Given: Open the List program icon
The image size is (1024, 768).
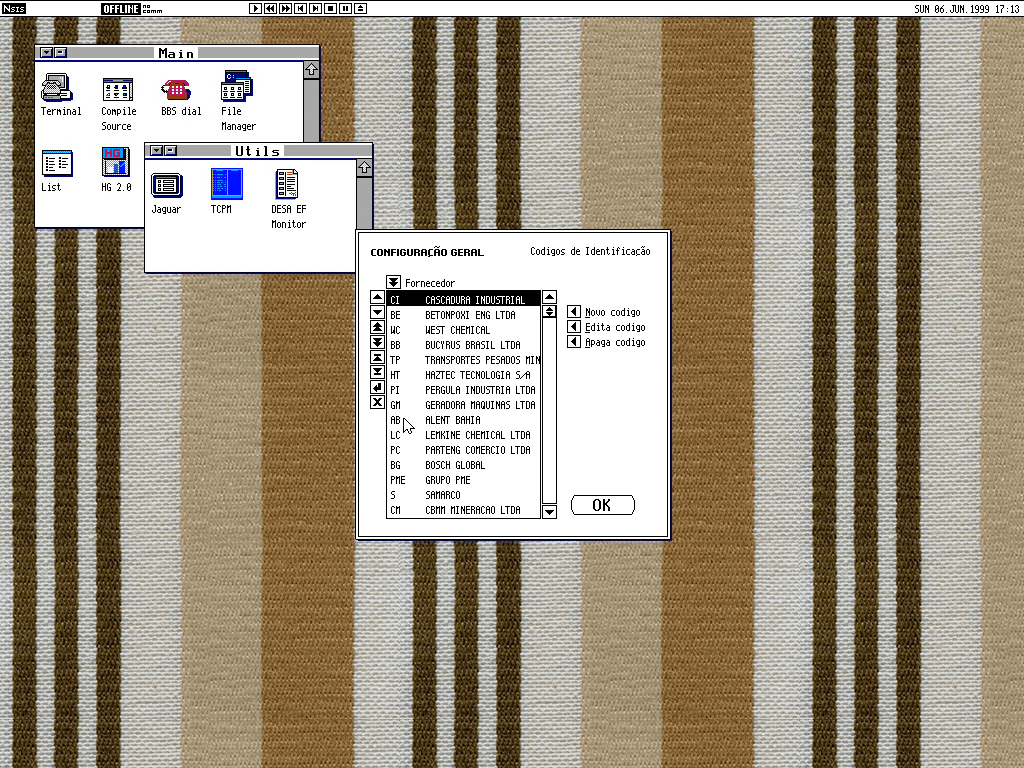Looking at the screenshot, I should [x=56, y=164].
